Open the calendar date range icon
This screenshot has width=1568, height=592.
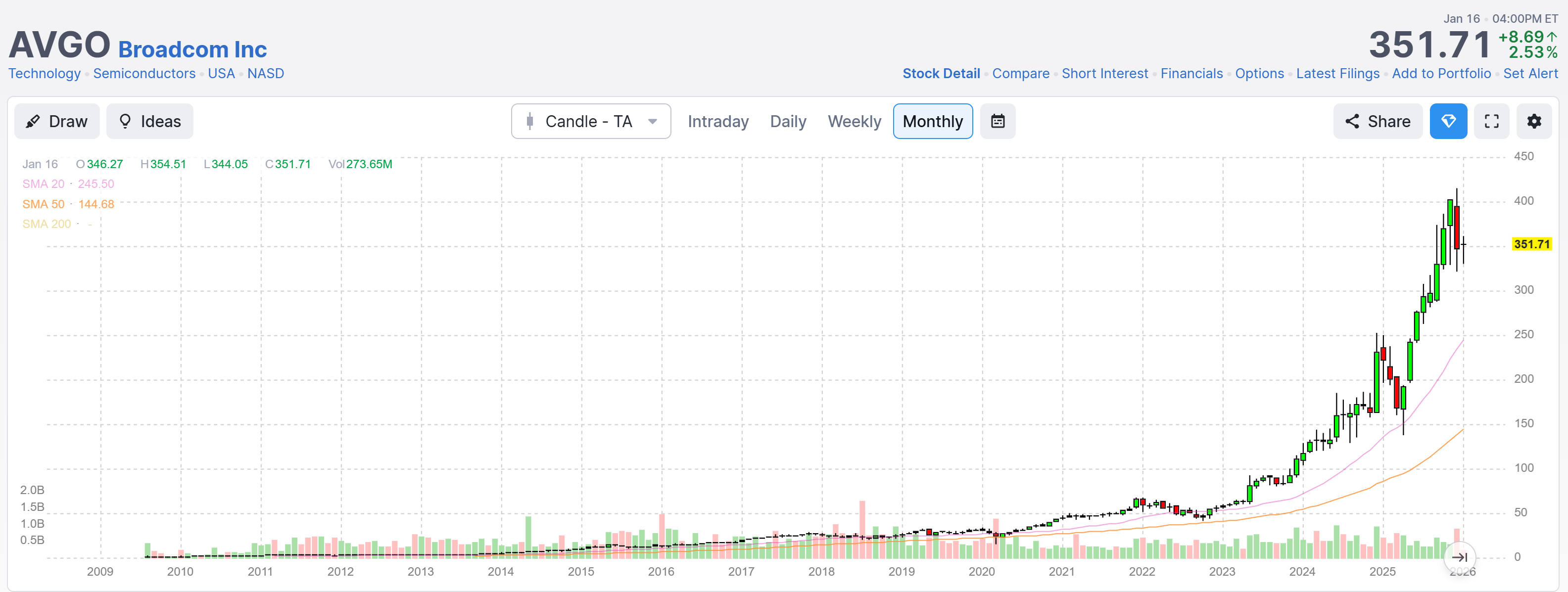point(997,121)
